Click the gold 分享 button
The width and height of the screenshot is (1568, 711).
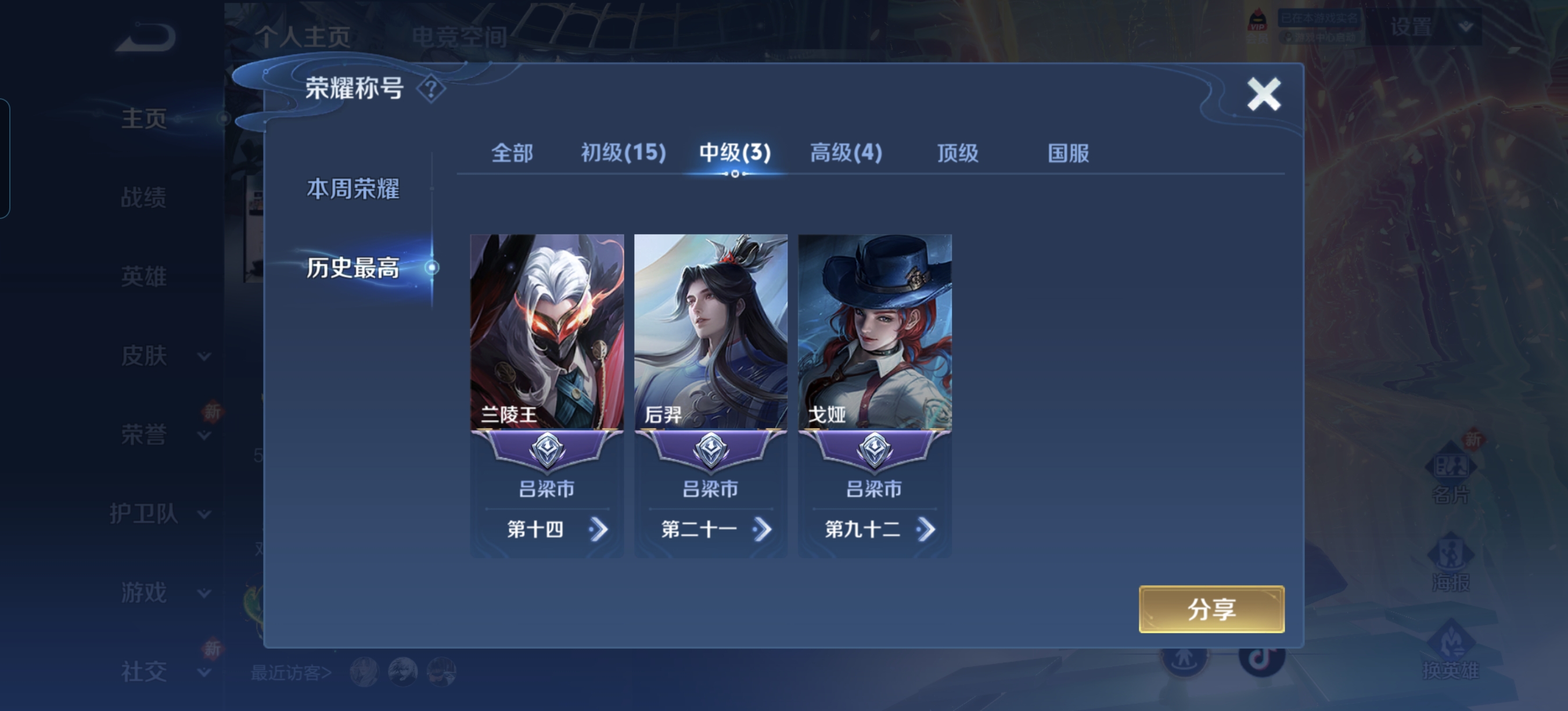click(1211, 609)
